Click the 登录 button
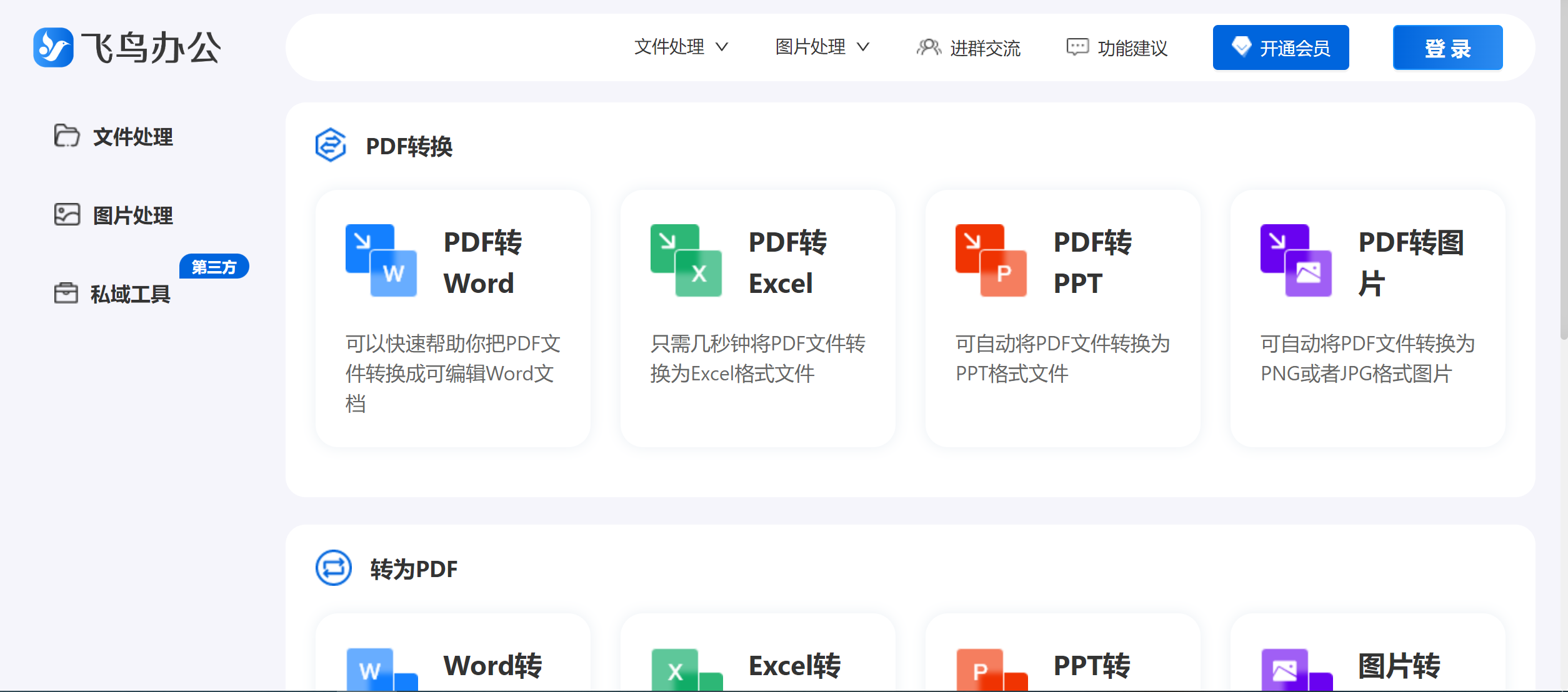This screenshot has height=692, width=1568. 1447,47
